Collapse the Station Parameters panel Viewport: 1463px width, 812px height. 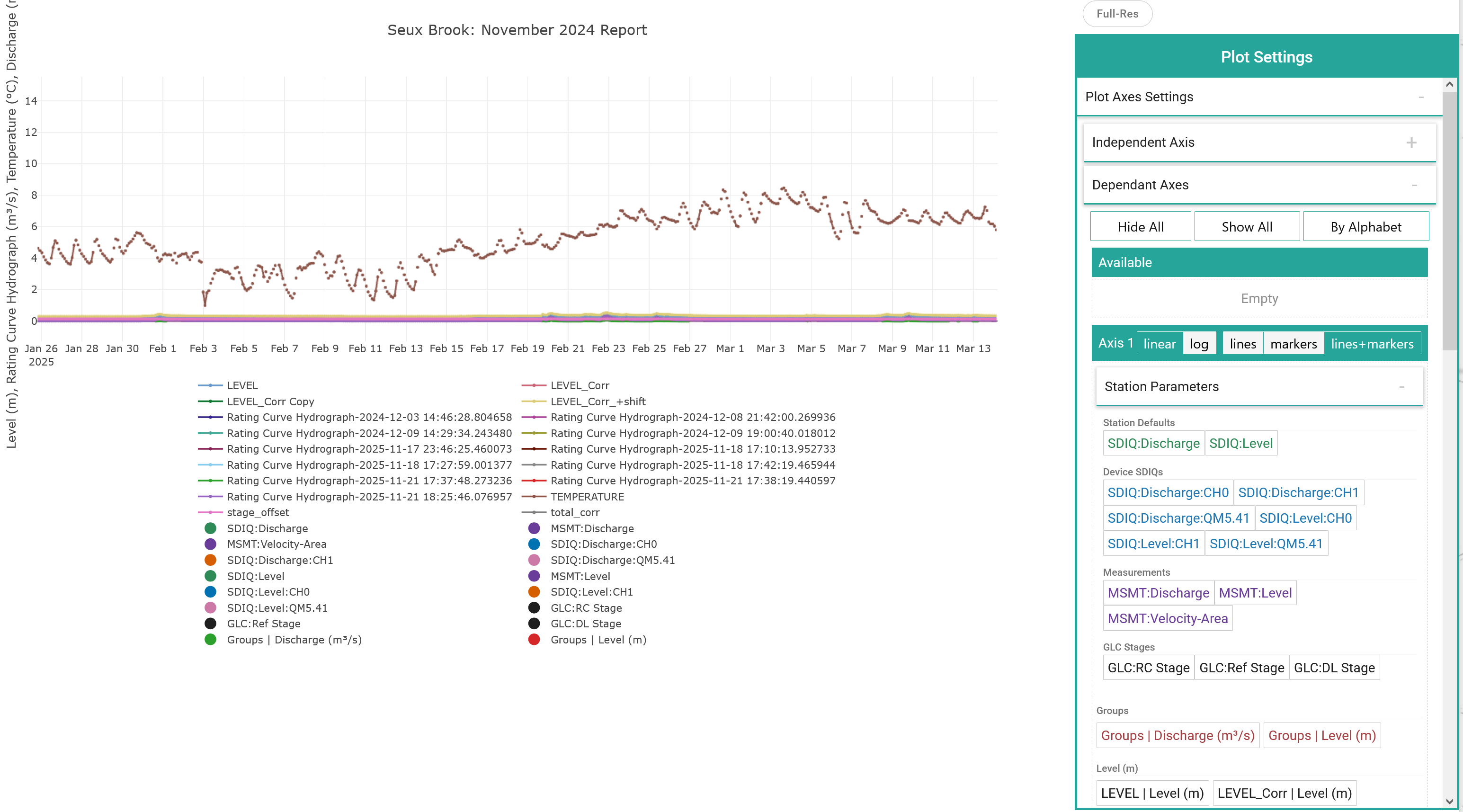point(1401,387)
